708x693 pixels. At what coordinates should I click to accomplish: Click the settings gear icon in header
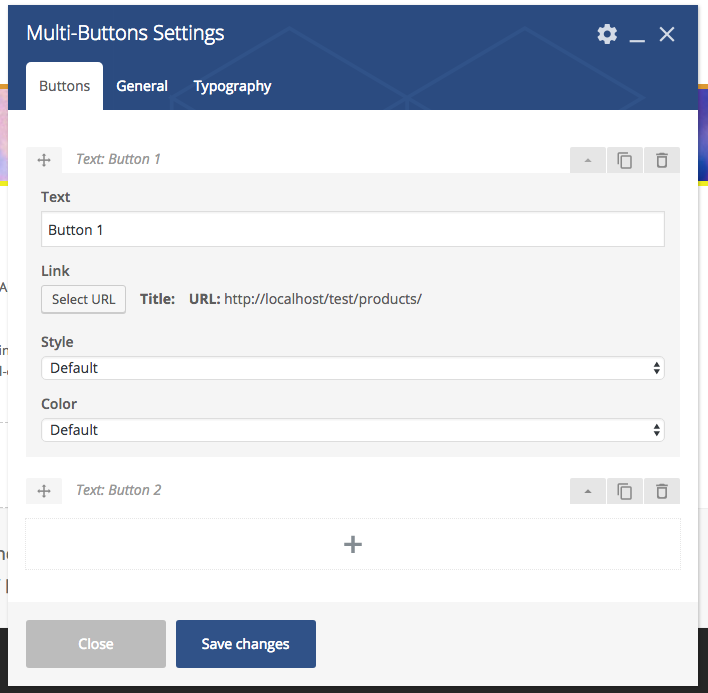[607, 34]
